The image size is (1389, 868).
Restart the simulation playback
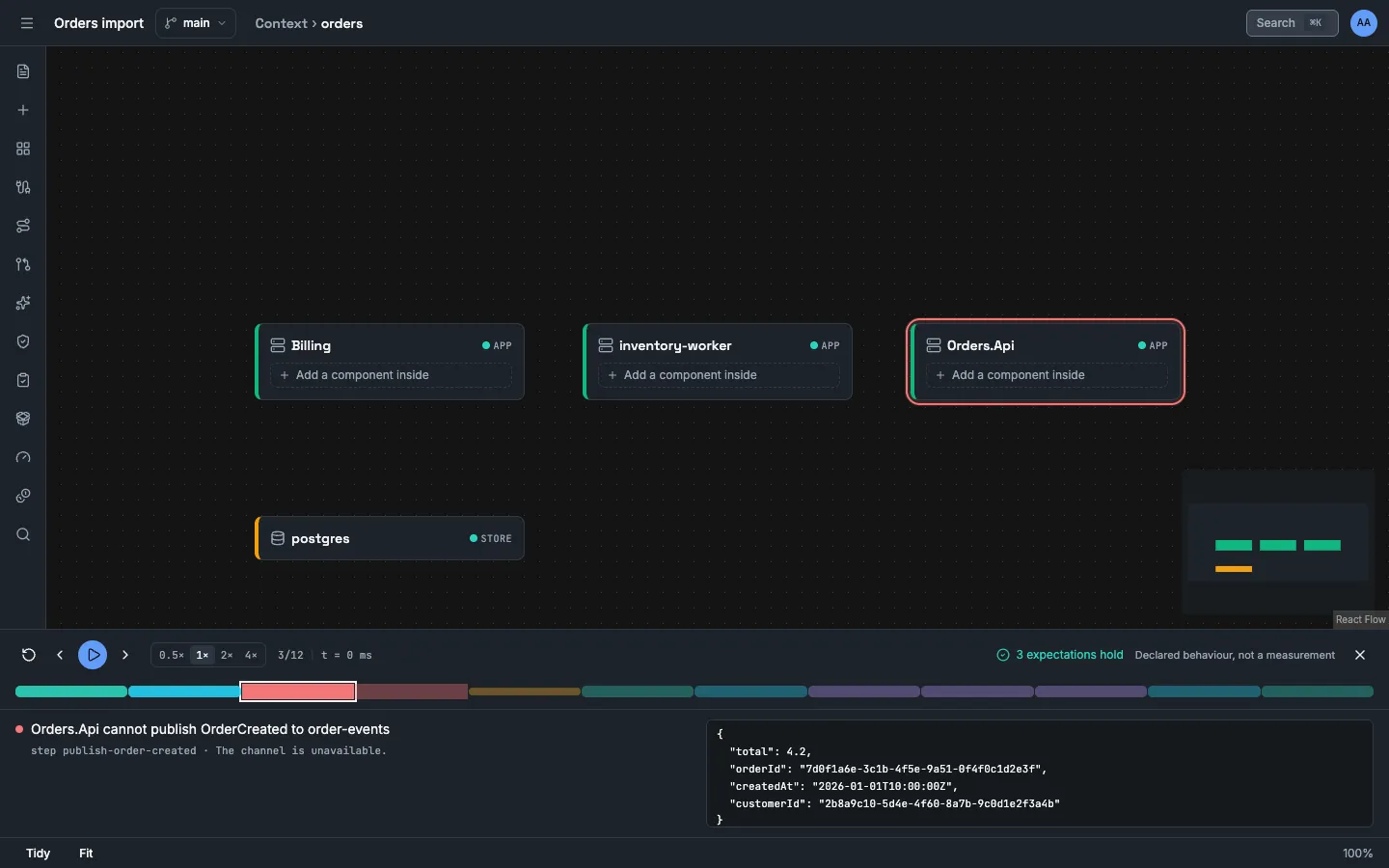pos(29,655)
